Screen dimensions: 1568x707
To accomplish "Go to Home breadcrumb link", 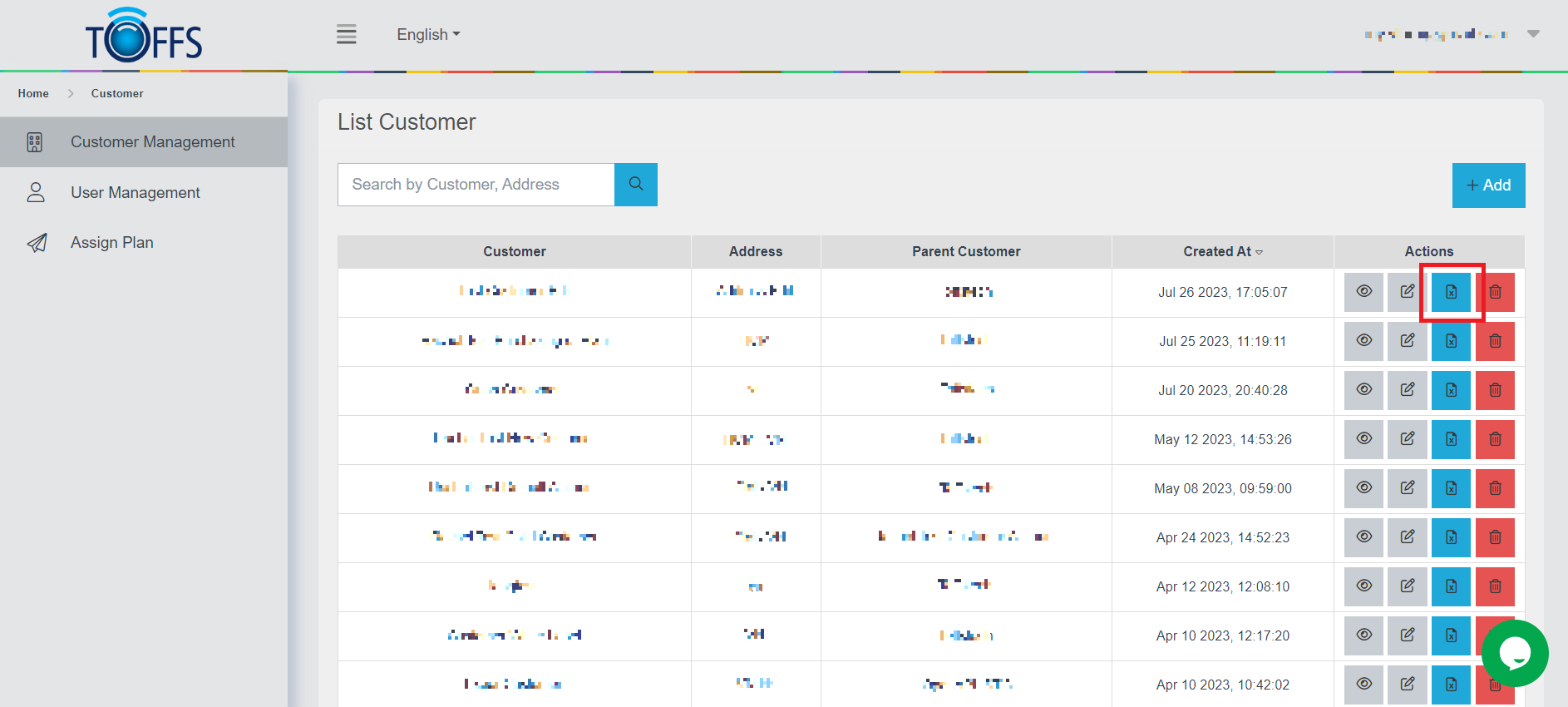I will pos(33,93).
